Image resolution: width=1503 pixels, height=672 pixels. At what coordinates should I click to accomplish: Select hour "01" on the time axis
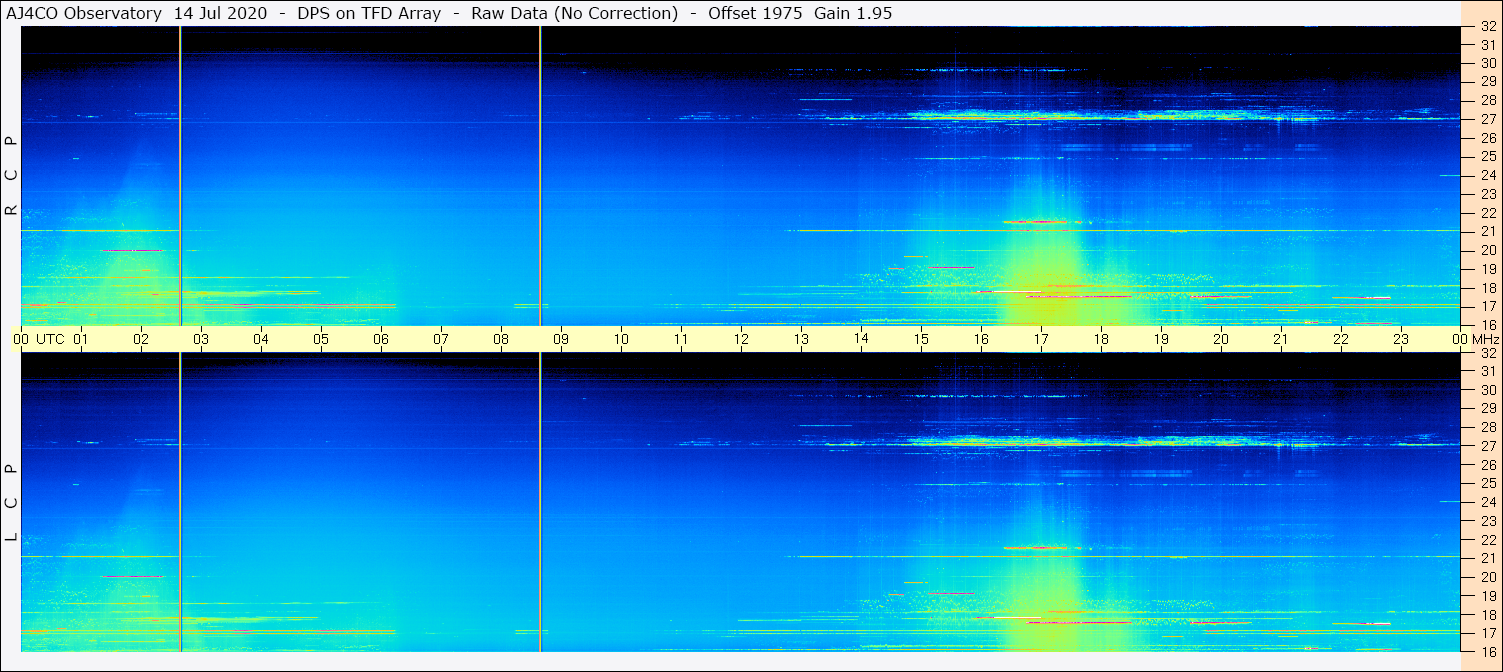coord(81,339)
